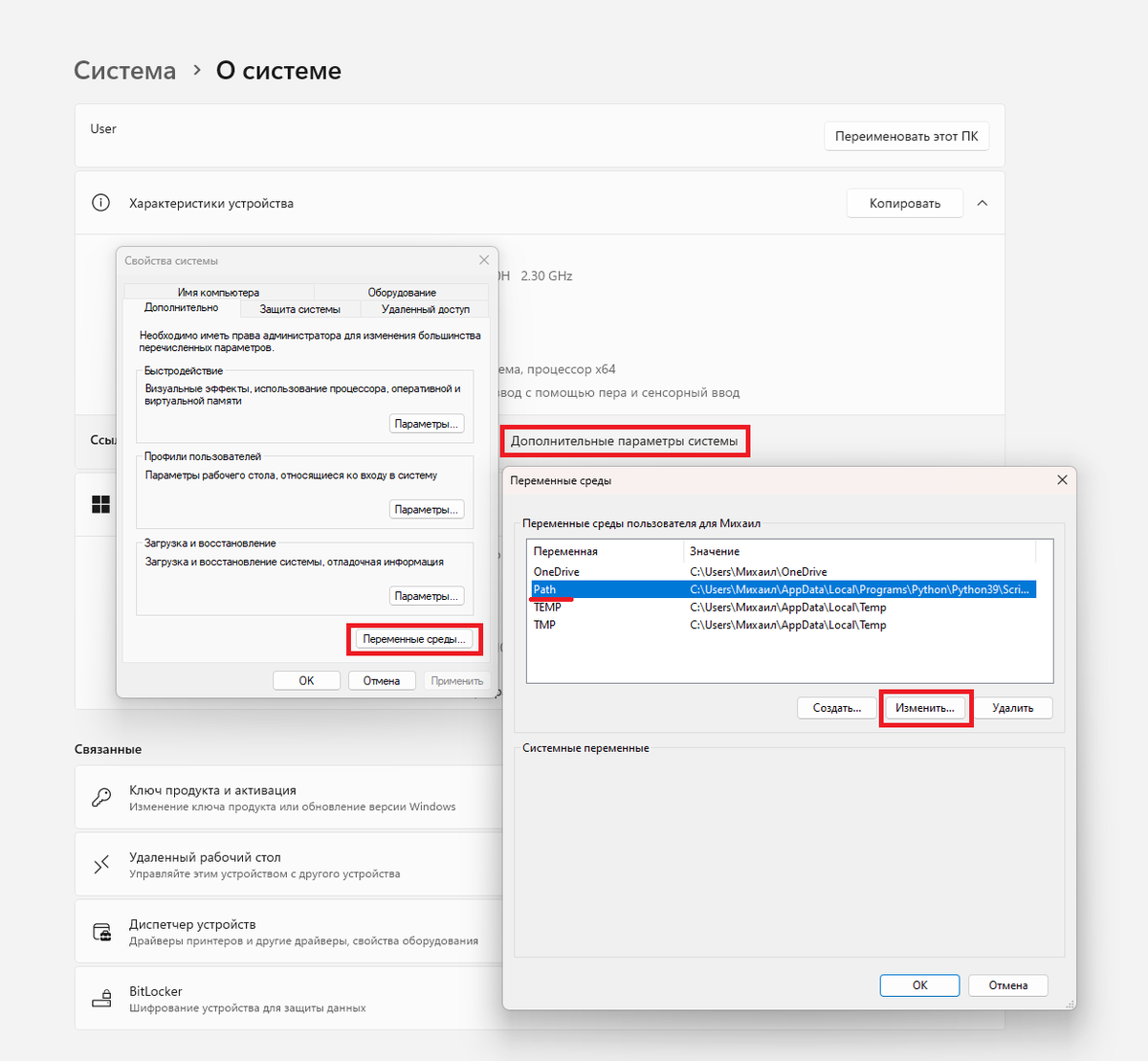Open BitLocker encryption settings
Viewport: 1148px width, 1061px height.
[x=288, y=999]
